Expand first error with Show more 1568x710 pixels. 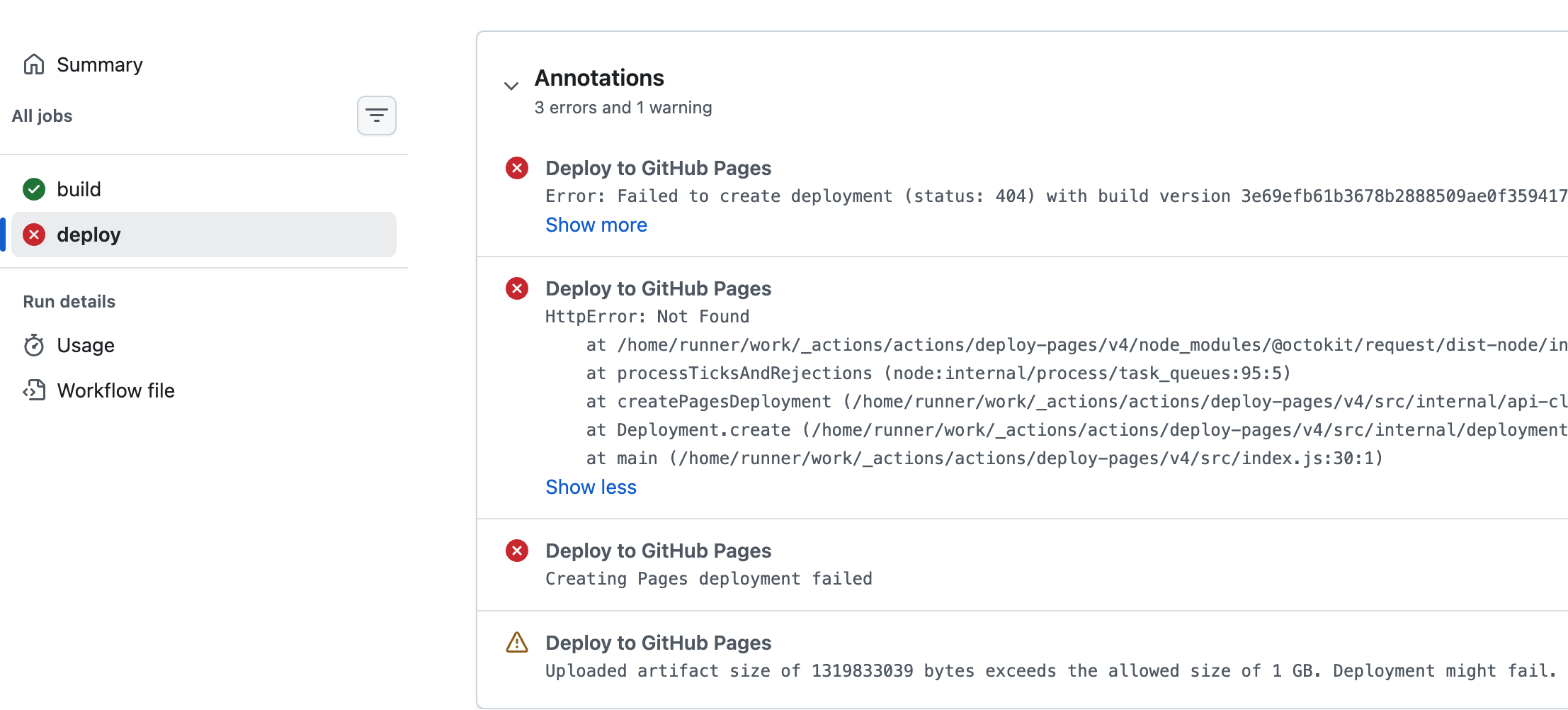(596, 225)
